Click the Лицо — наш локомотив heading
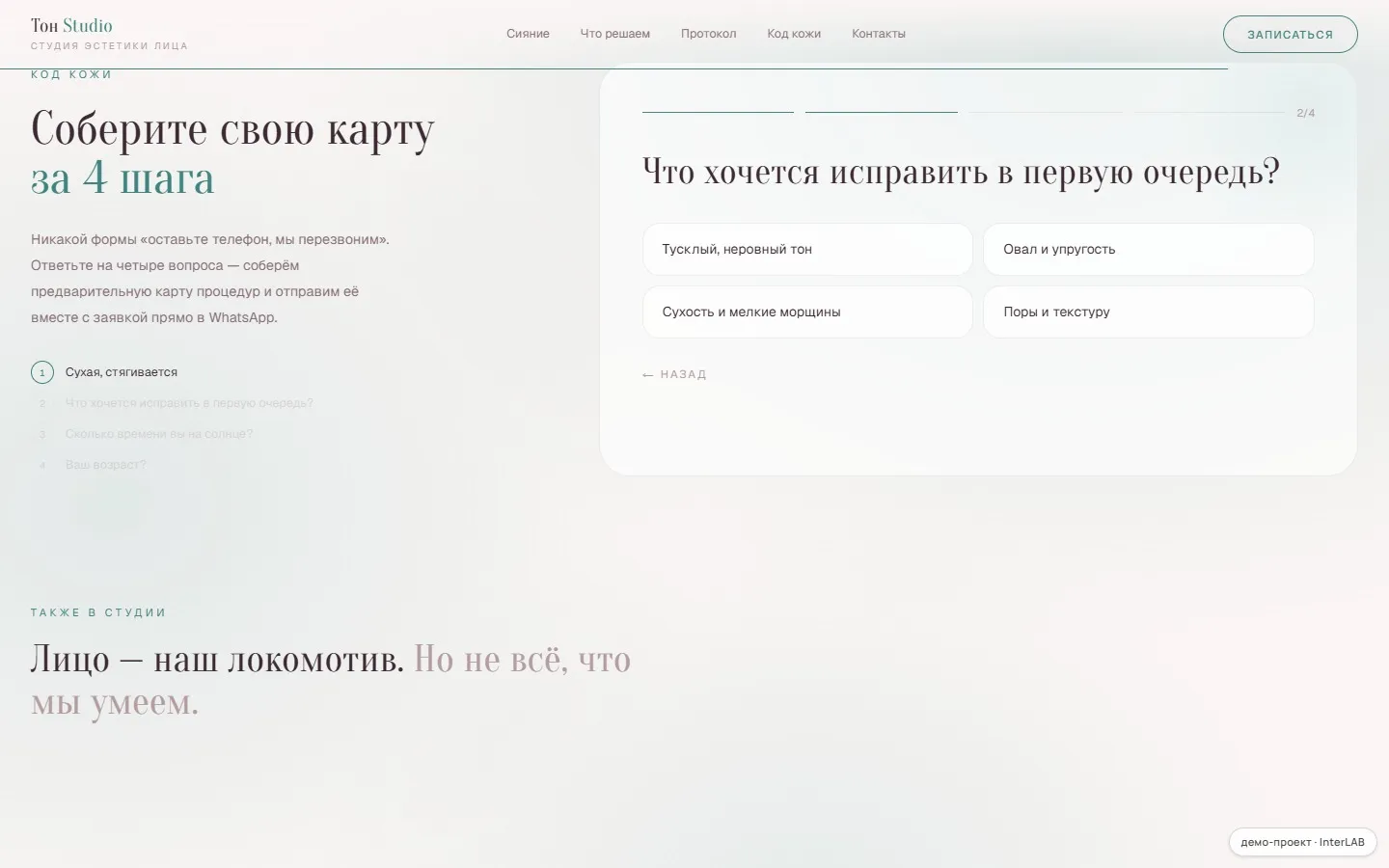Viewport: 1389px width, 868px height. coord(331,681)
